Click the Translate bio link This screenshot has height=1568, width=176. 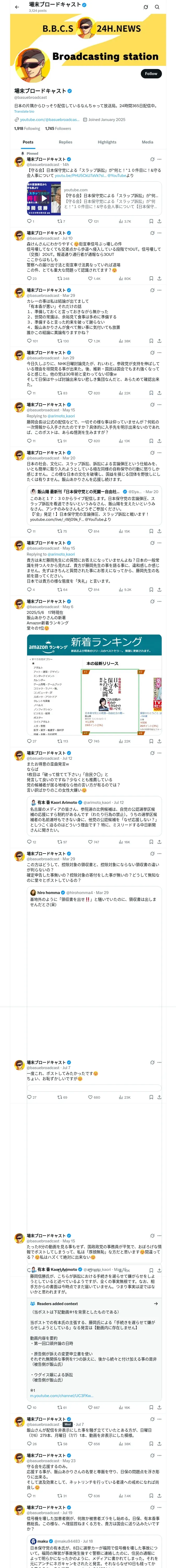[24, 111]
